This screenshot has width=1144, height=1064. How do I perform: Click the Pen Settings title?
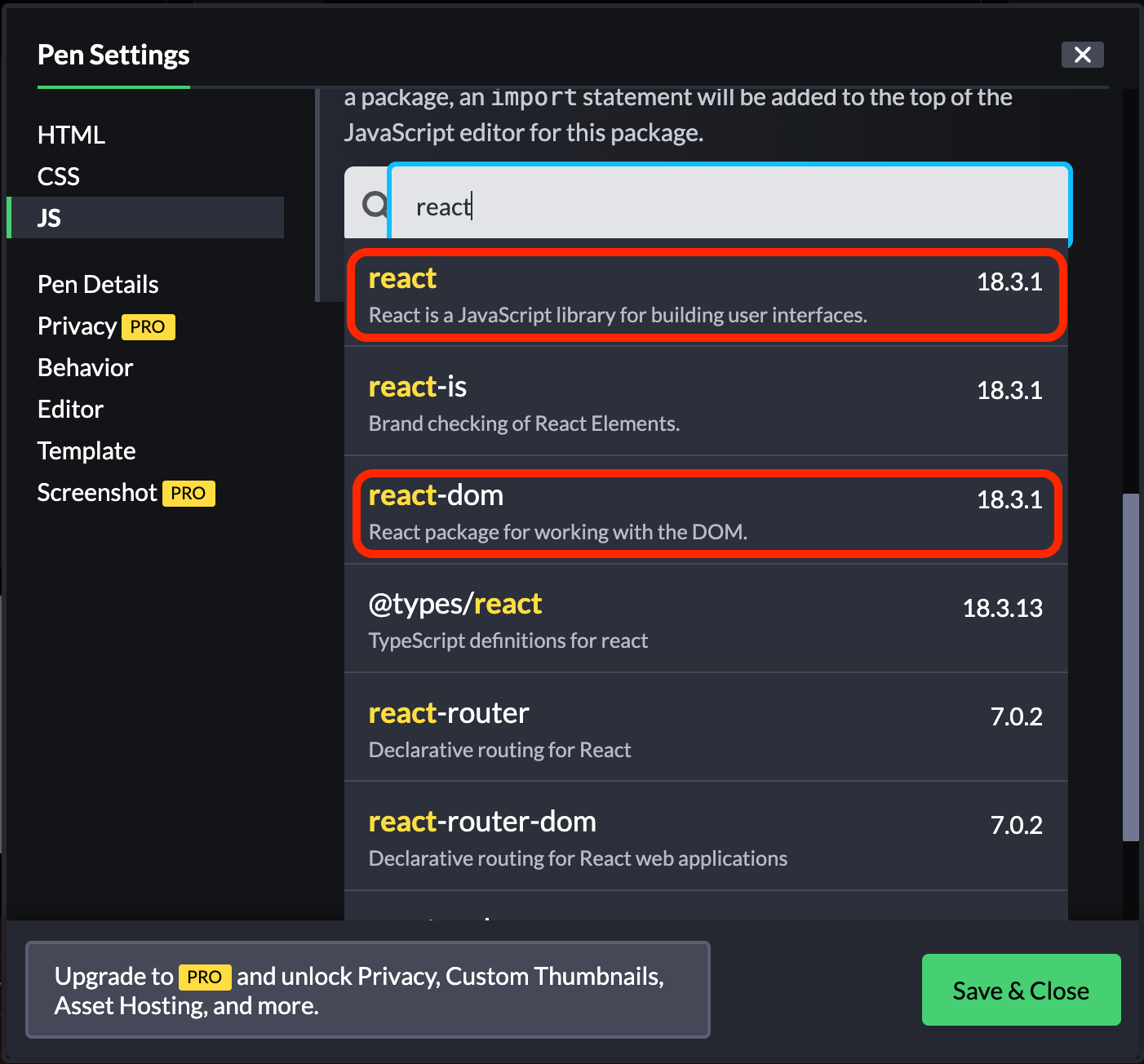point(113,55)
